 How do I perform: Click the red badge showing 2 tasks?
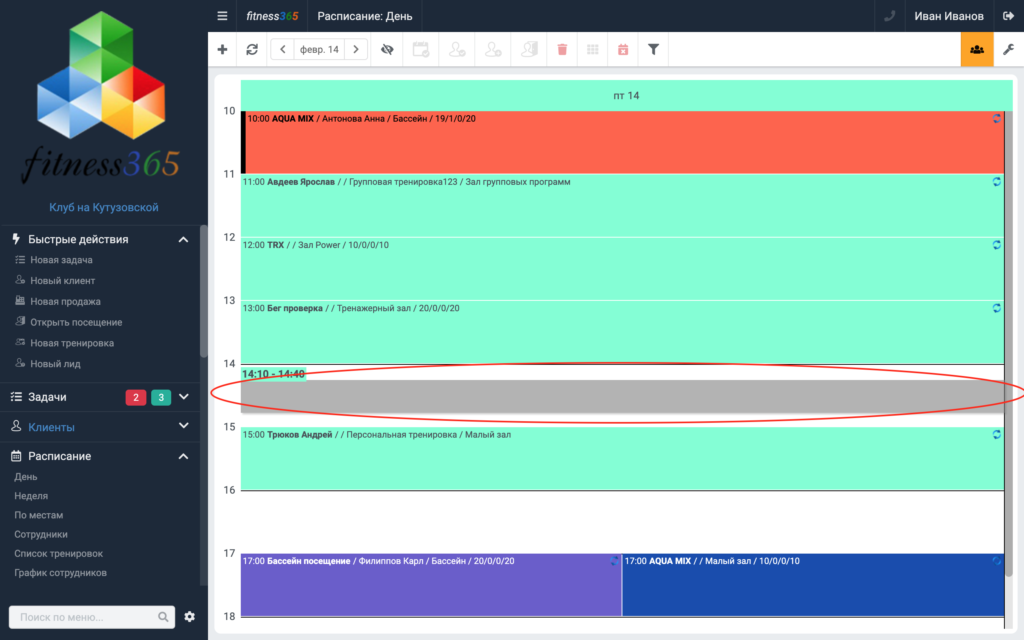tap(136, 397)
